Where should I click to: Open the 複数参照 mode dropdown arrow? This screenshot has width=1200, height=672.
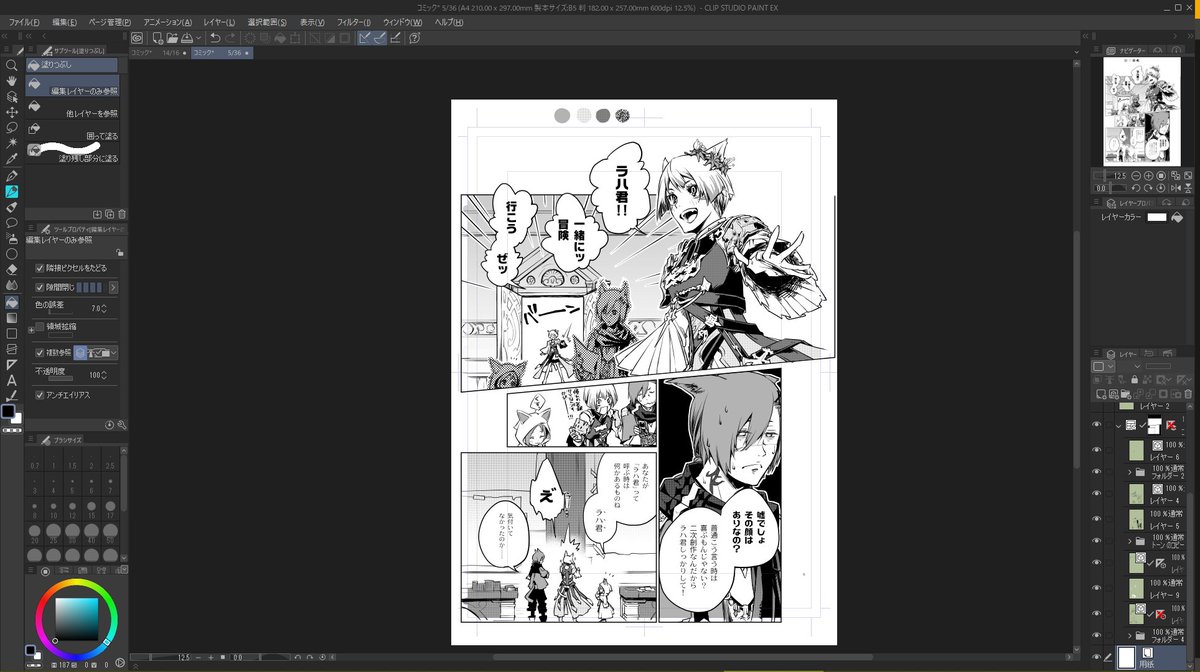pyautogui.click(x=114, y=352)
